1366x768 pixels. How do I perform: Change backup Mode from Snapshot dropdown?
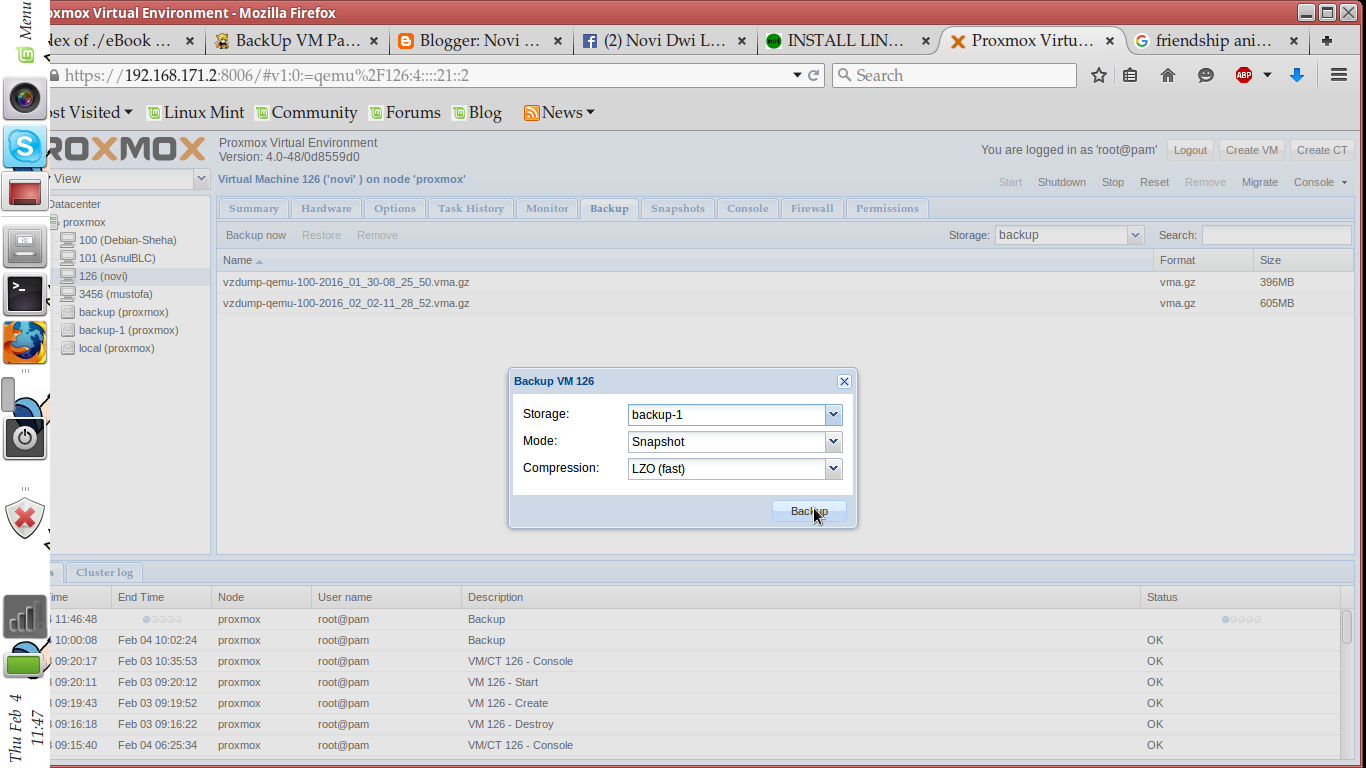[833, 441]
